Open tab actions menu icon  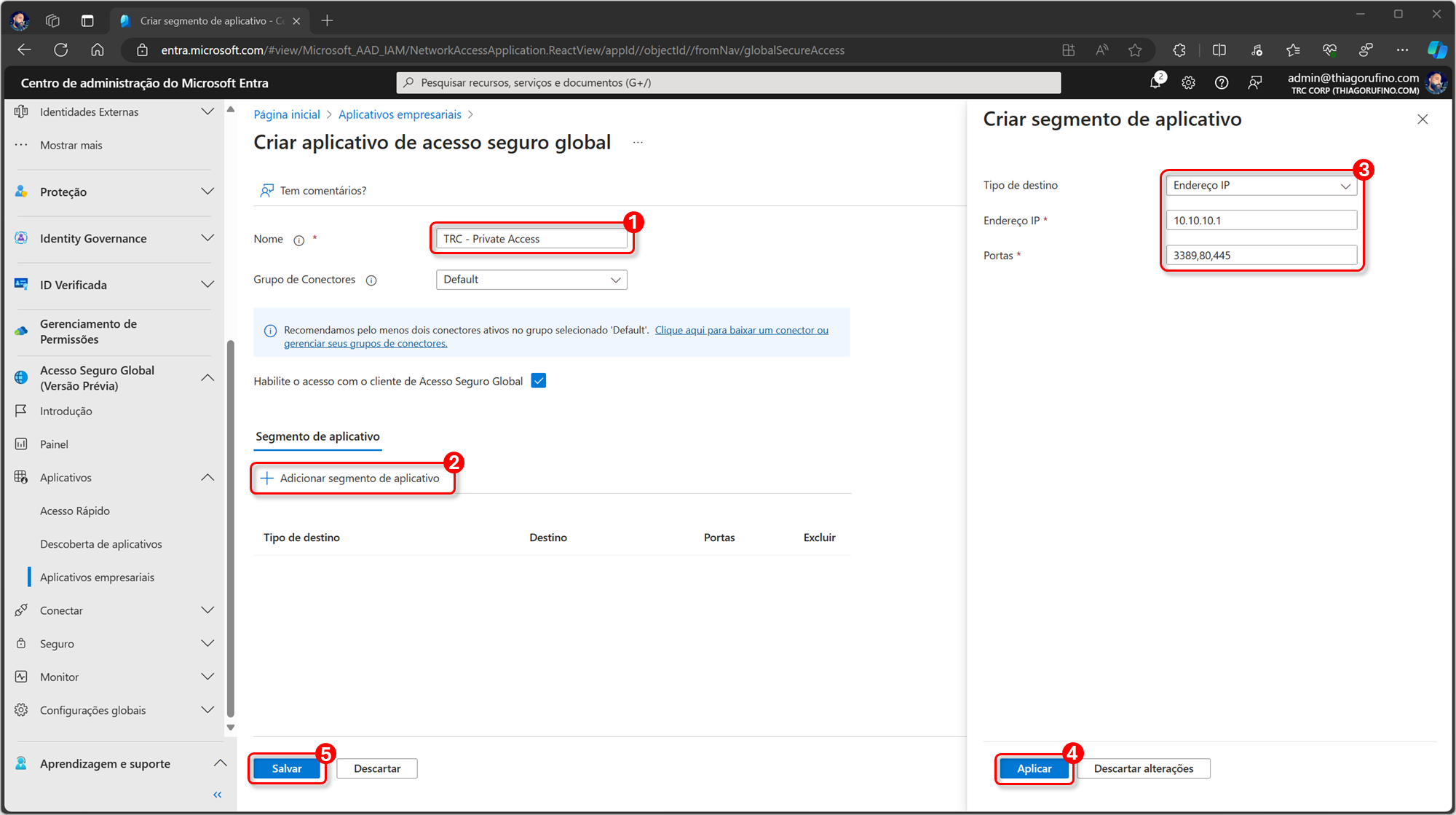(87, 20)
